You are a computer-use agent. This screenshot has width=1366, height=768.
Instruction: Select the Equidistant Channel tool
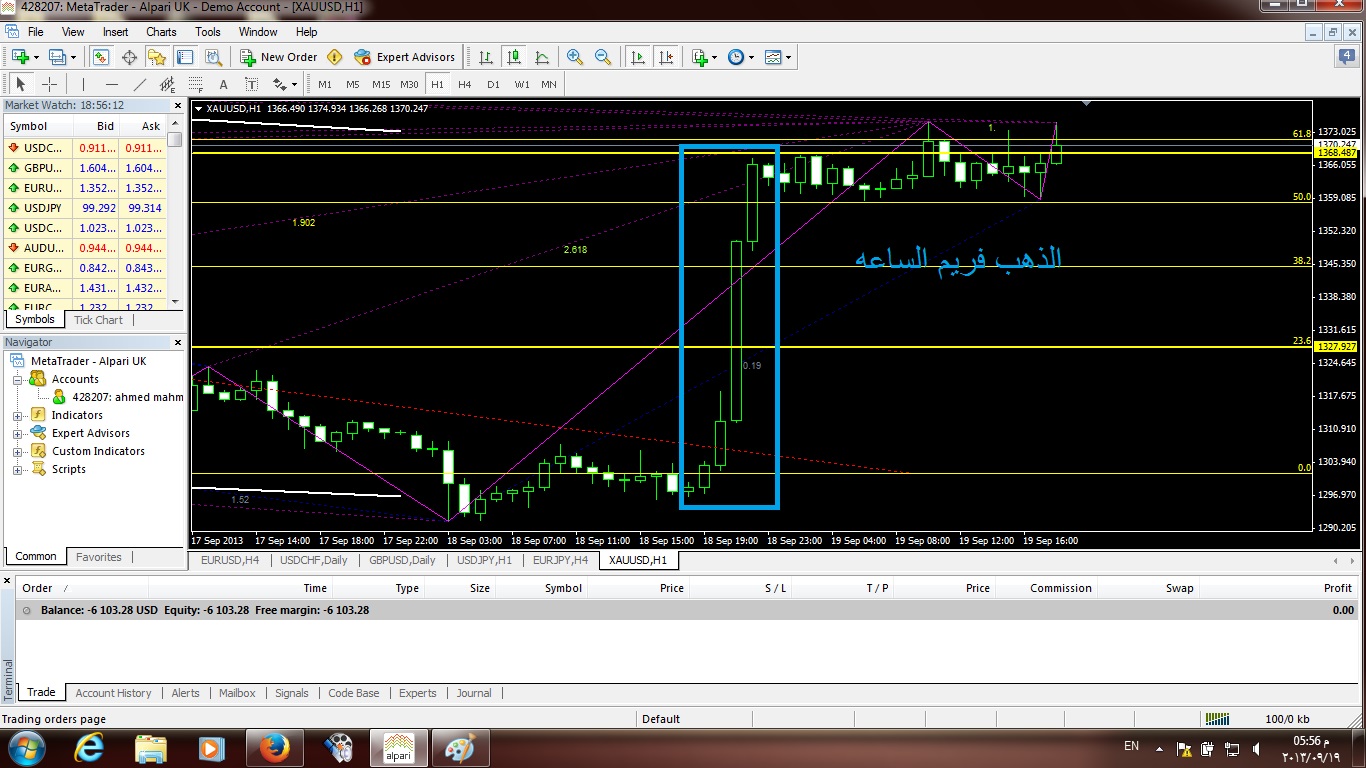point(168,84)
